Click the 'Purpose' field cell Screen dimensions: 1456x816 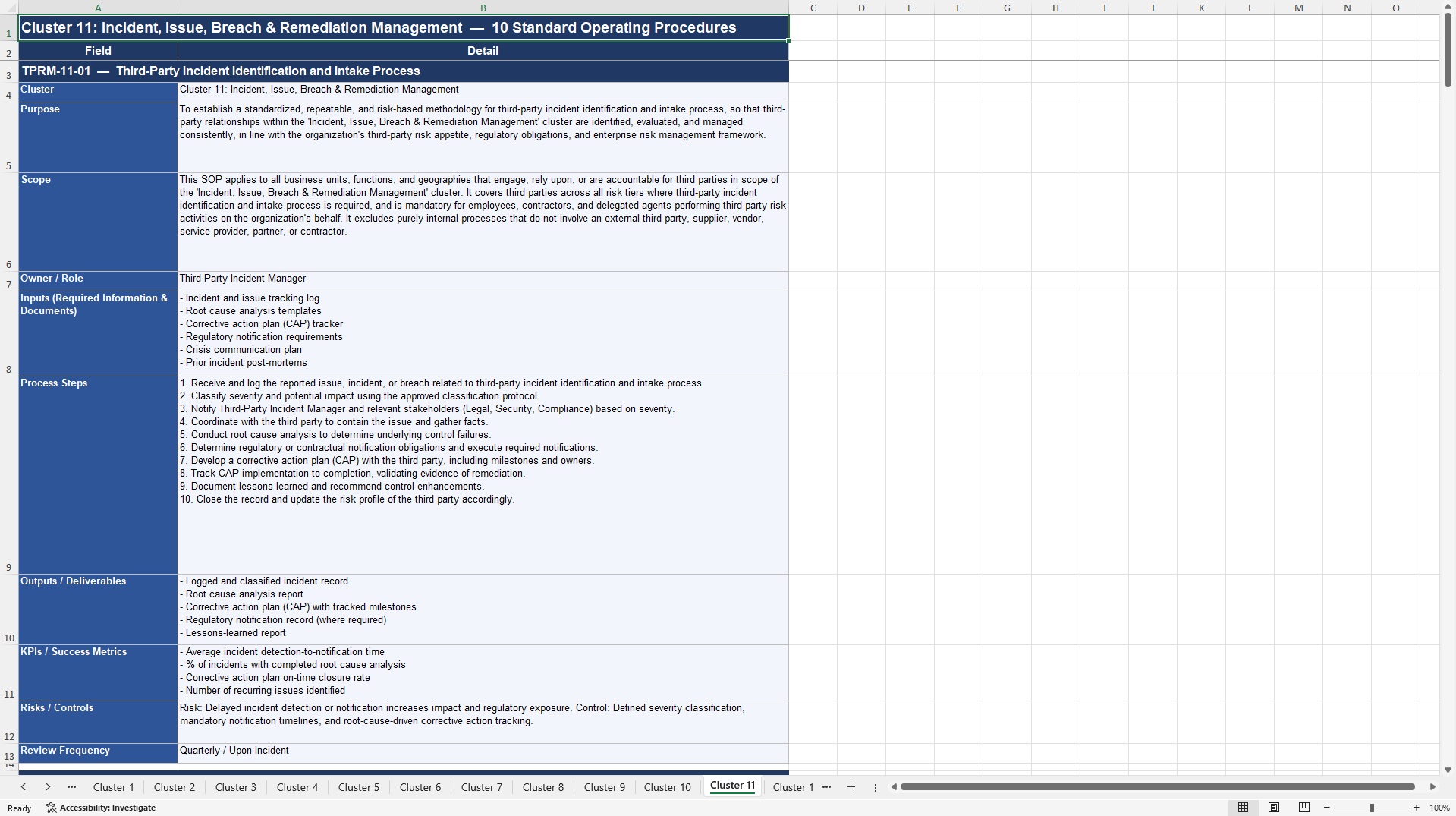click(98, 137)
